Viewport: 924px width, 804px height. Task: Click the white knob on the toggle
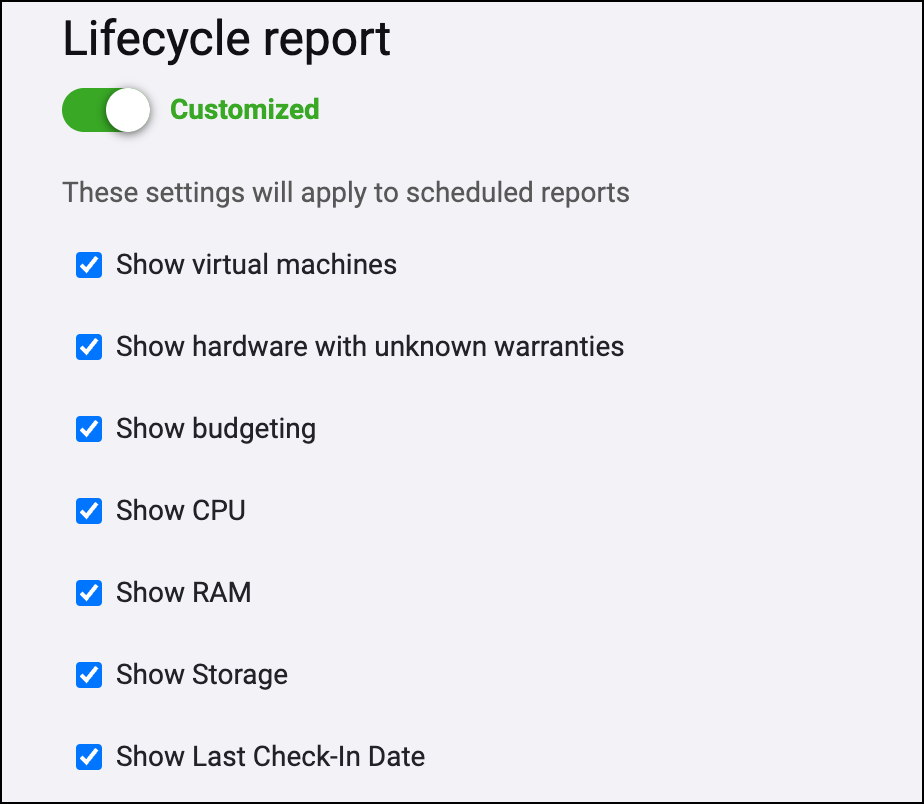[127, 110]
